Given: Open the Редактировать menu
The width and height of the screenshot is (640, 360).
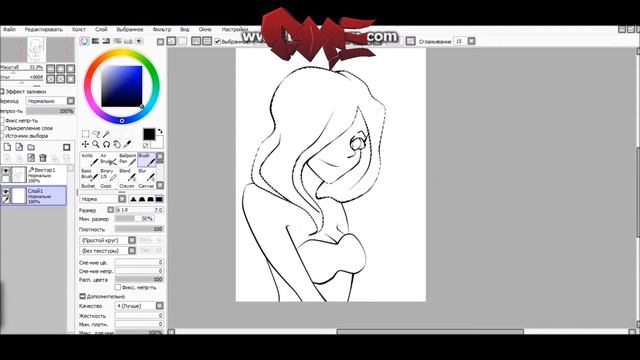Looking at the screenshot, I should 43,29.
